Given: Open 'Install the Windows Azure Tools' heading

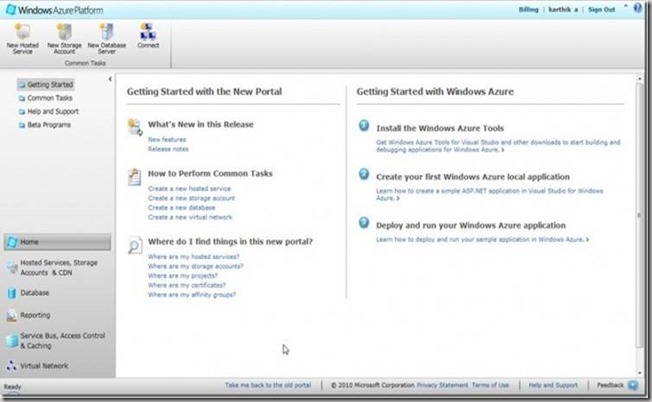Looking at the screenshot, I should click(x=439, y=128).
